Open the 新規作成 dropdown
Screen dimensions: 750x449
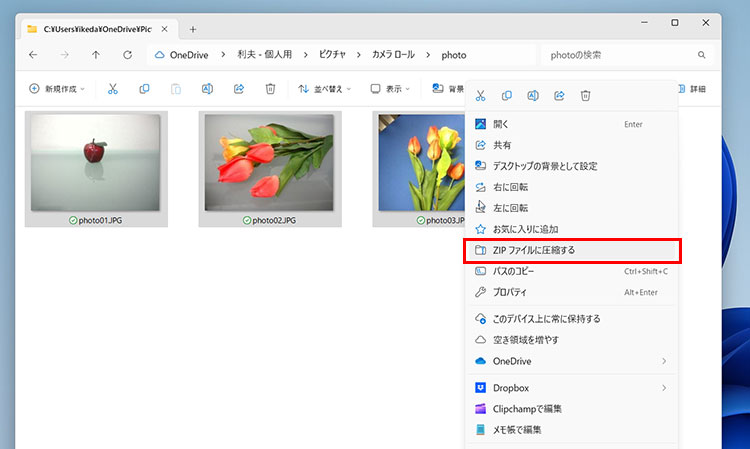[57, 89]
